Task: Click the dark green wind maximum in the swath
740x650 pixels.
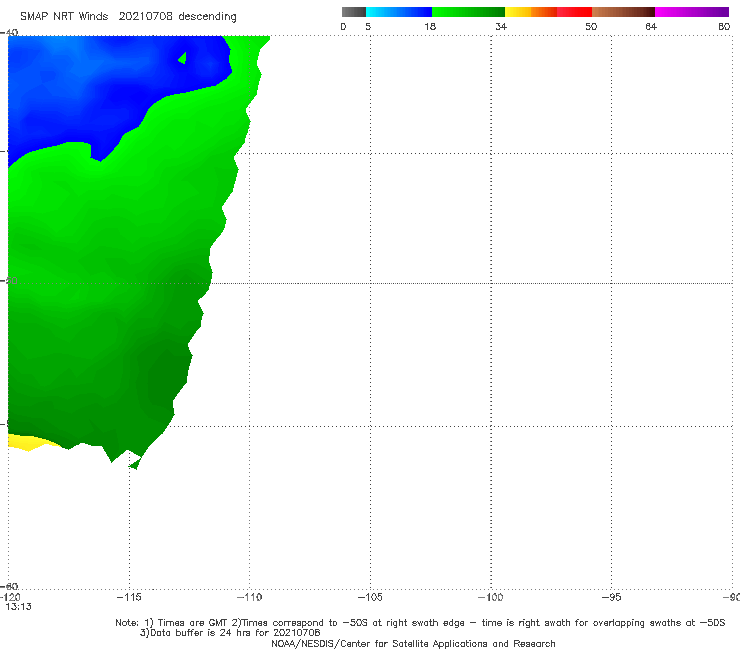Action: [163, 378]
